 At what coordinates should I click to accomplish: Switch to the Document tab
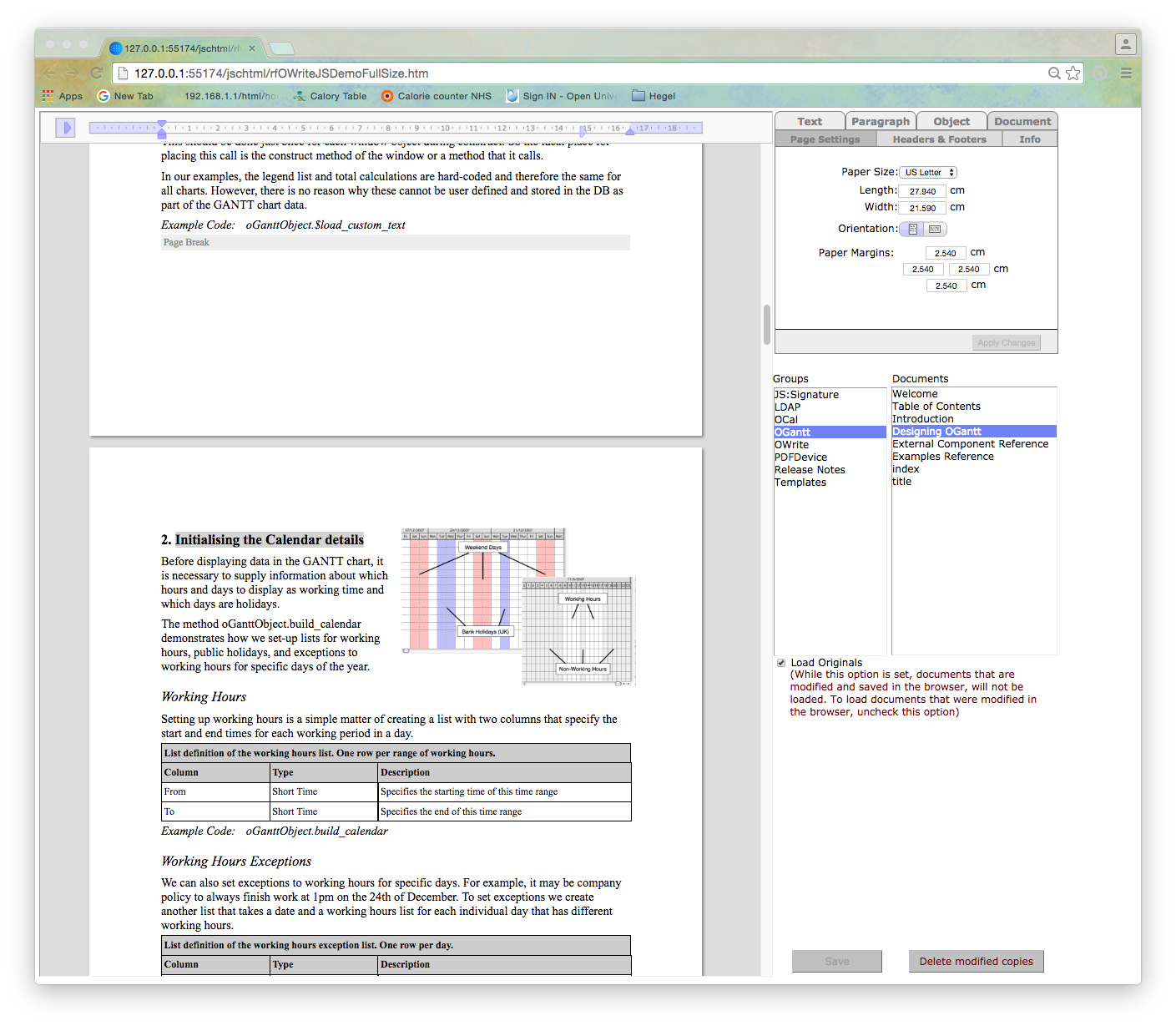pyautogui.click(x=1022, y=121)
